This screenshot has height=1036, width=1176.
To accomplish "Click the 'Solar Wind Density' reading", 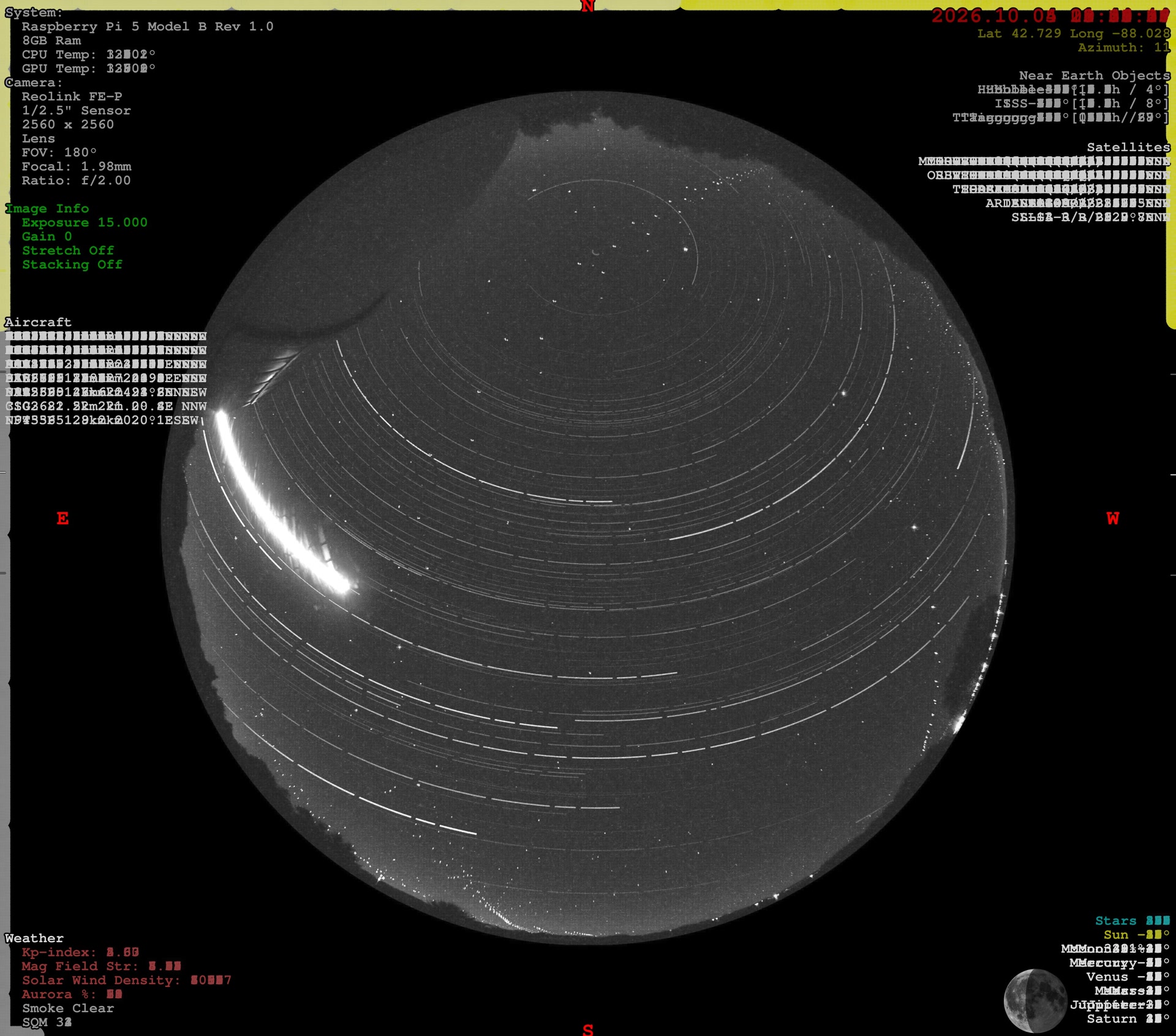I will tap(127, 980).
